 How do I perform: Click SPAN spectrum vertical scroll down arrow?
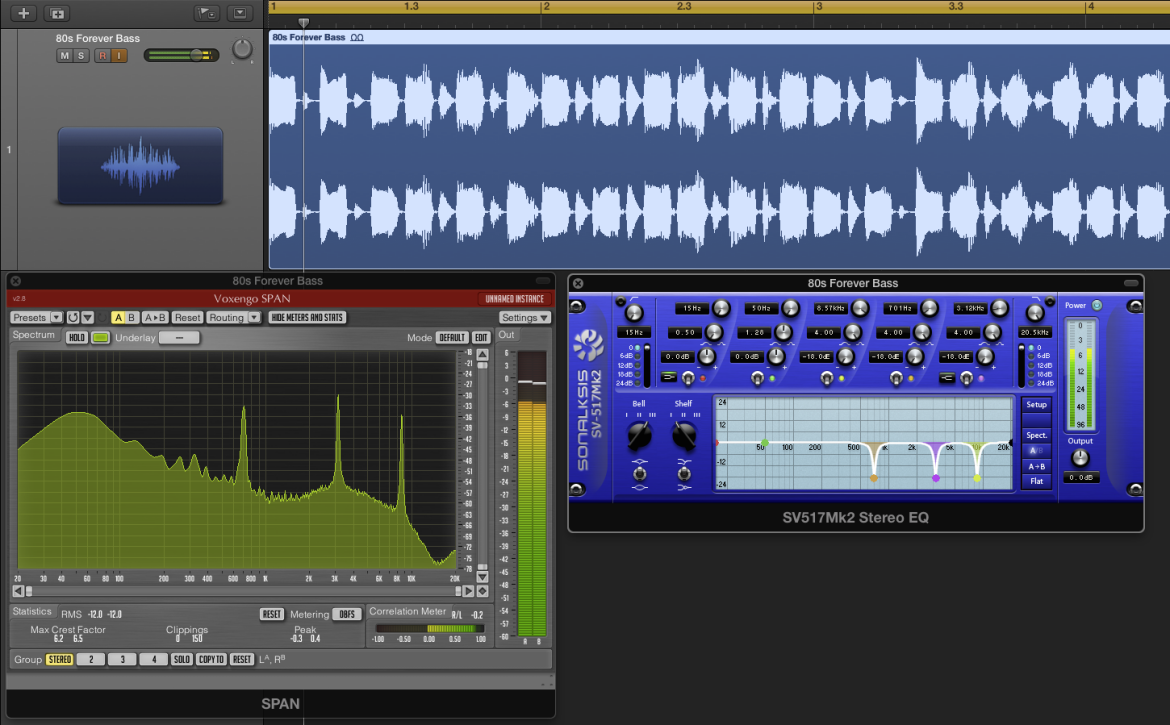click(x=483, y=577)
